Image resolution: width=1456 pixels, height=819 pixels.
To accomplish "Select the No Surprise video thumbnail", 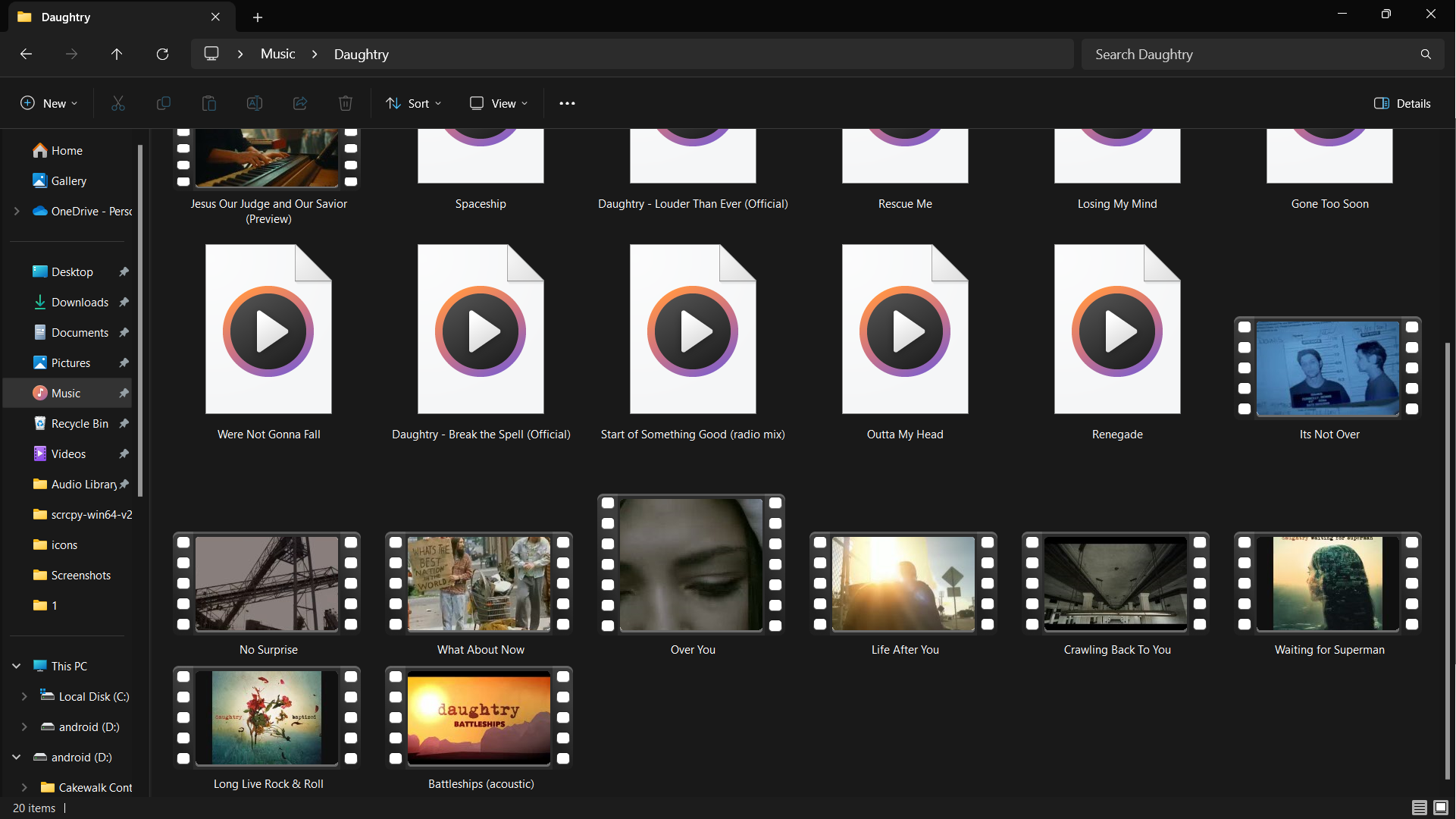I will (267, 583).
